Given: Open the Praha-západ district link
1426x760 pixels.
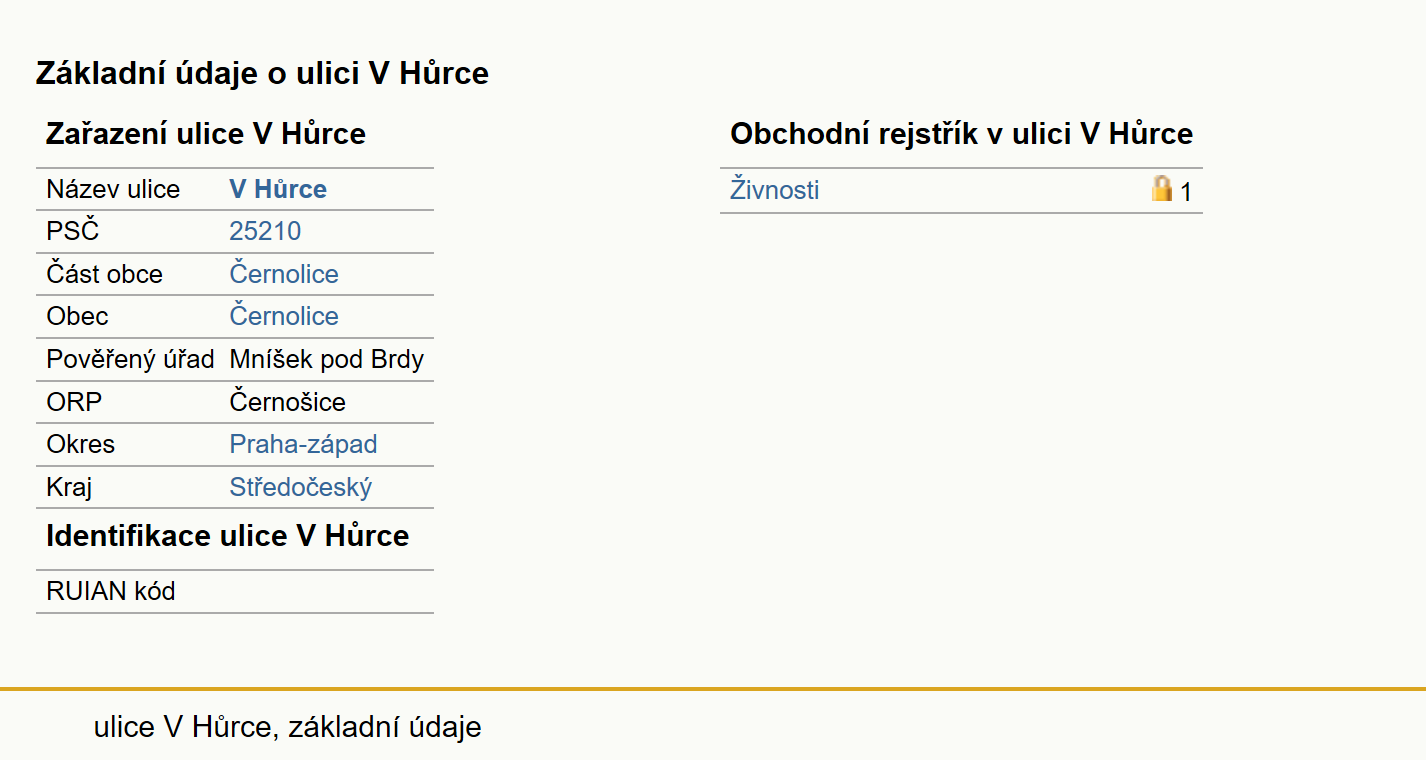Looking at the screenshot, I should click(303, 444).
